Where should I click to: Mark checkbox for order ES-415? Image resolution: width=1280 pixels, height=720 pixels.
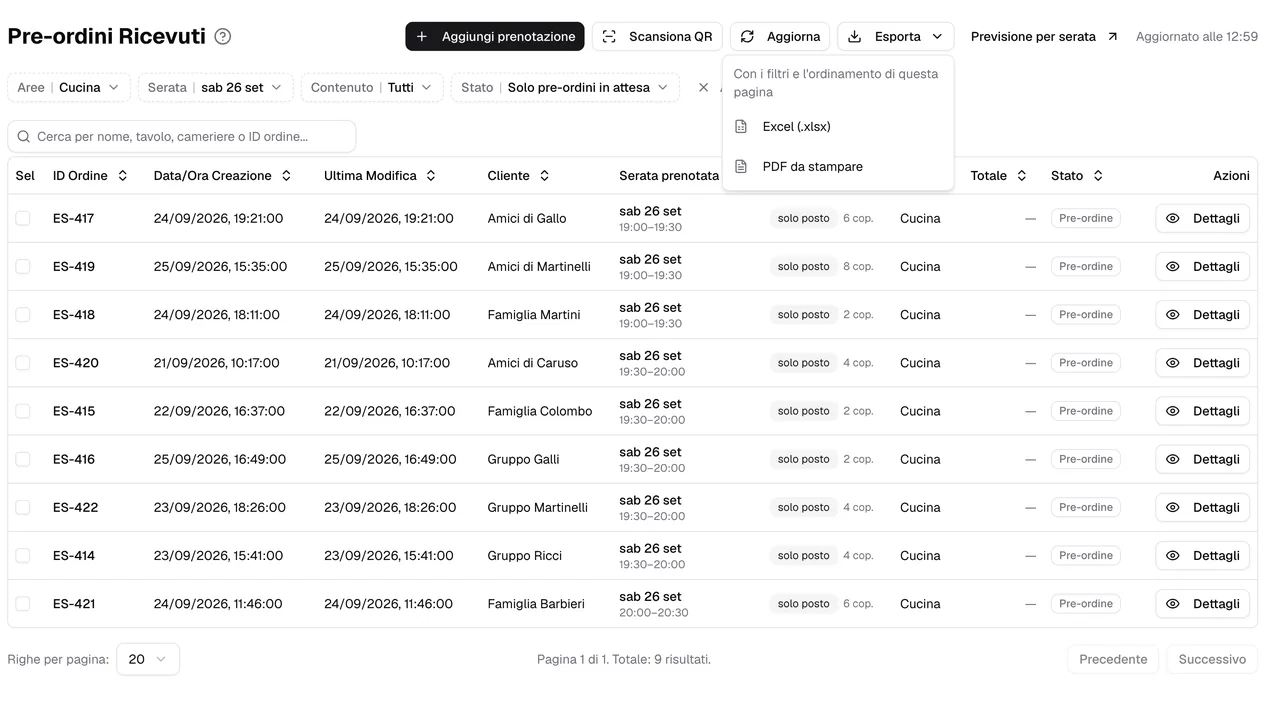point(23,411)
